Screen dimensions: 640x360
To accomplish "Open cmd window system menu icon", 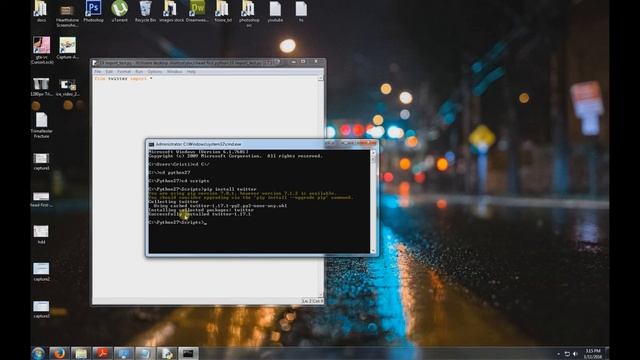I will 151,144.
